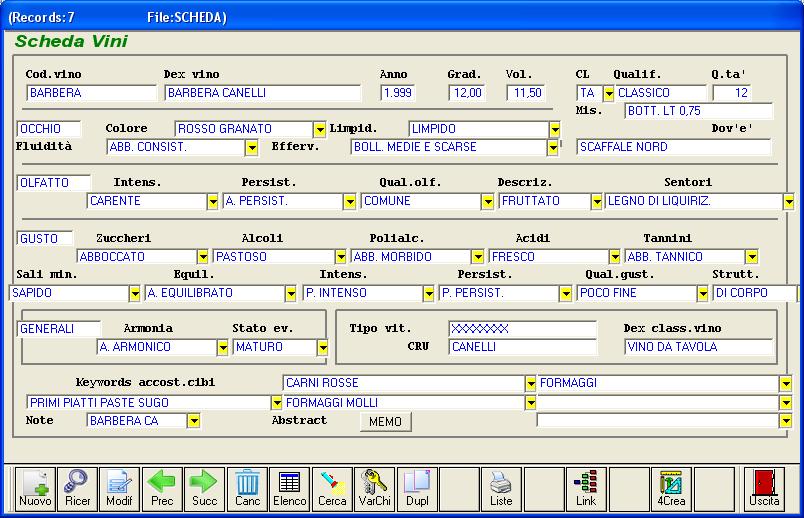804x518 pixels.
Task: Open the Qual.gust. POCO FINE dropdown
Action: [702, 293]
